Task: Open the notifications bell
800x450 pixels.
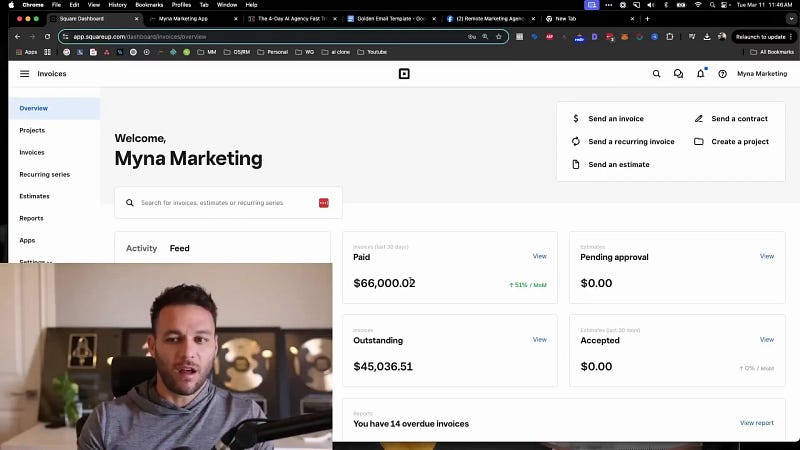Action: pyautogui.click(x=701, y=74)
